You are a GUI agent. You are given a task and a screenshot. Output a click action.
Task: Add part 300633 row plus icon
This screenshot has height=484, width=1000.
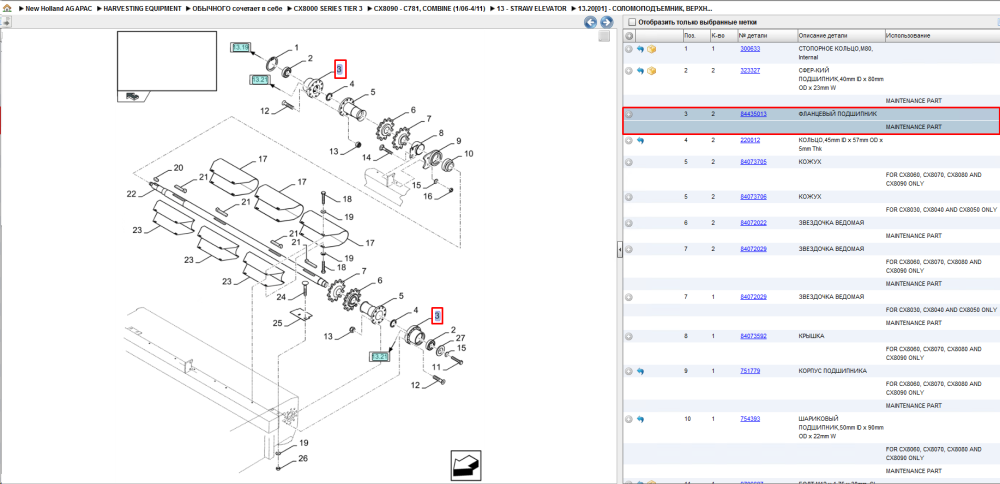[629, 48]
